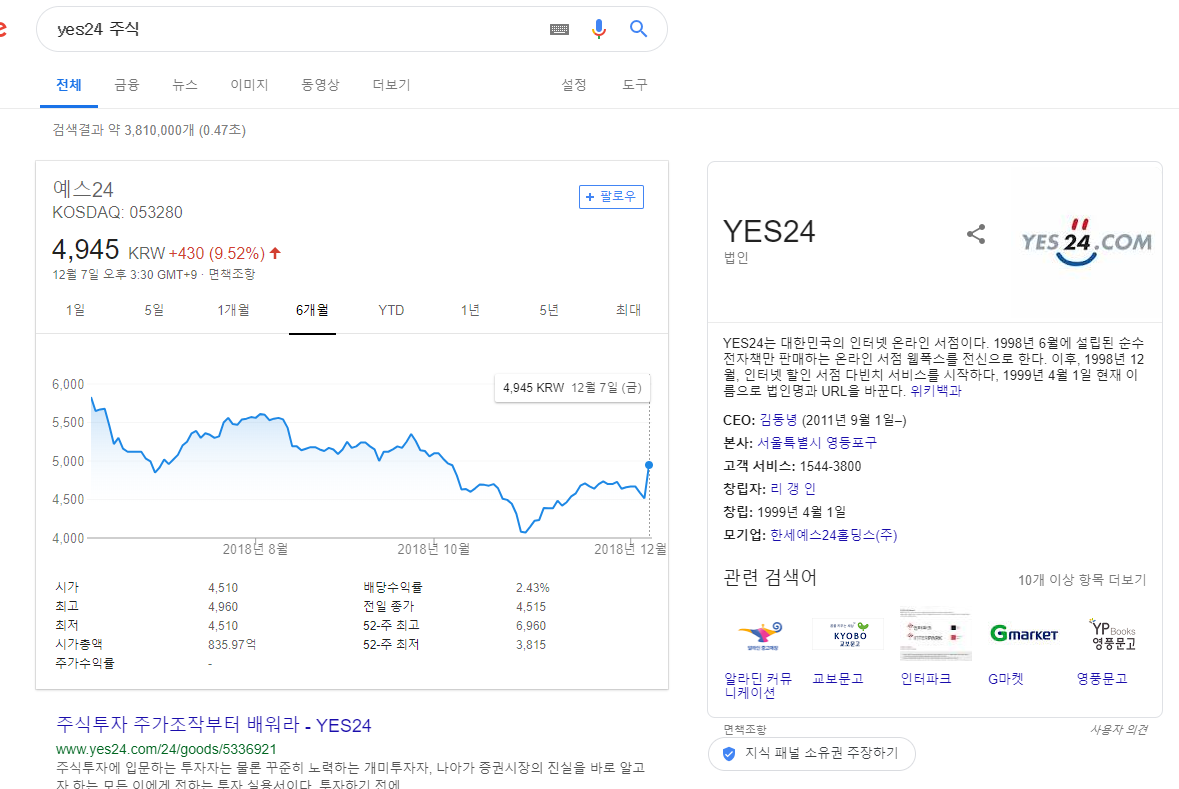Image resolution: width=1179 pixels, height=789 pixels.
Task: Switch to the 금융 tab
Action: coord(126,85)
